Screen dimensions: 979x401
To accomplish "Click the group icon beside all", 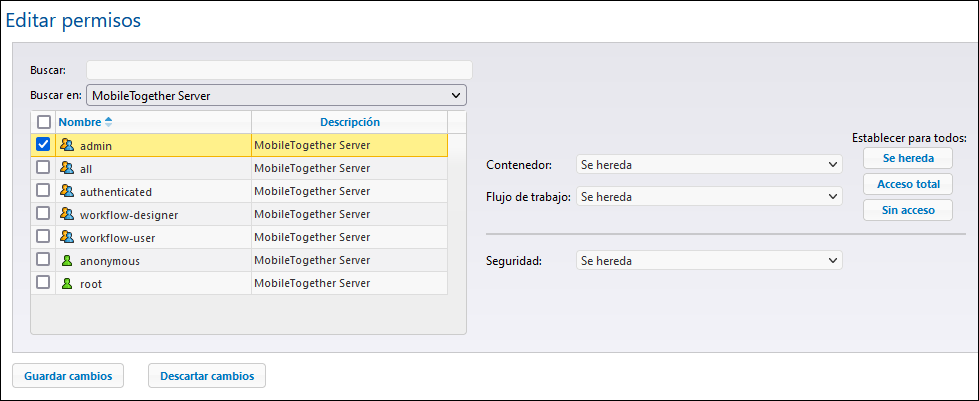I will [67, 168].
